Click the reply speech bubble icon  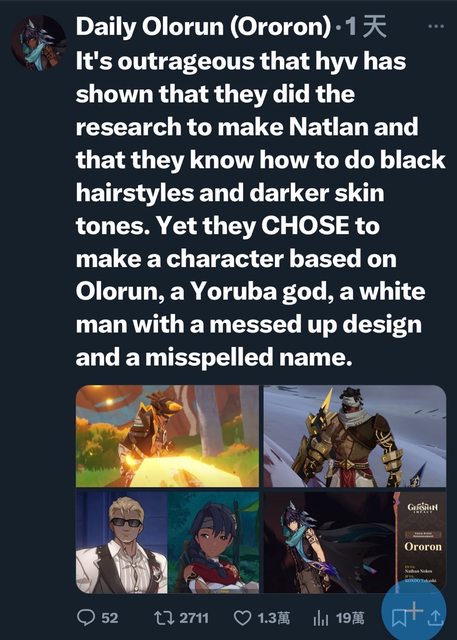(x=86, y=618)
